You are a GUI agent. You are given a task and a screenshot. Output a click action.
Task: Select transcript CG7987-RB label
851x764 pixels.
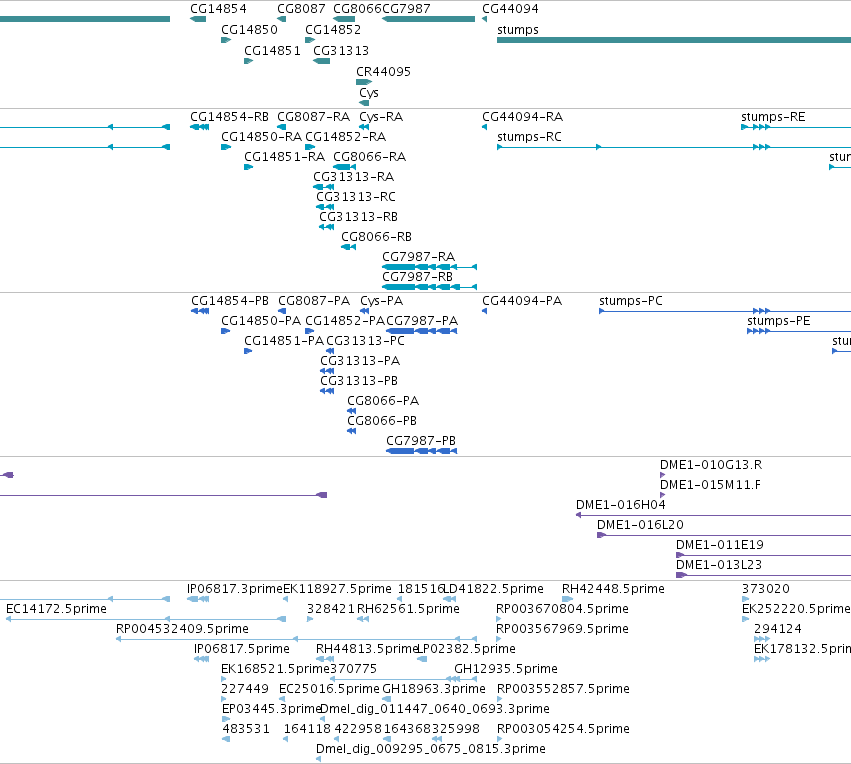click(x=417, y=277)
